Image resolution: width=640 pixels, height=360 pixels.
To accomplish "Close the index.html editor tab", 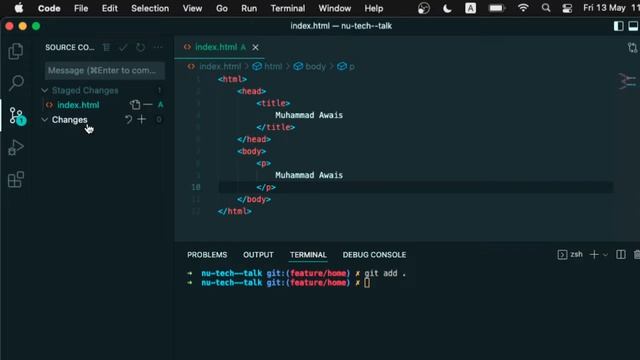I will pos(256,47).
